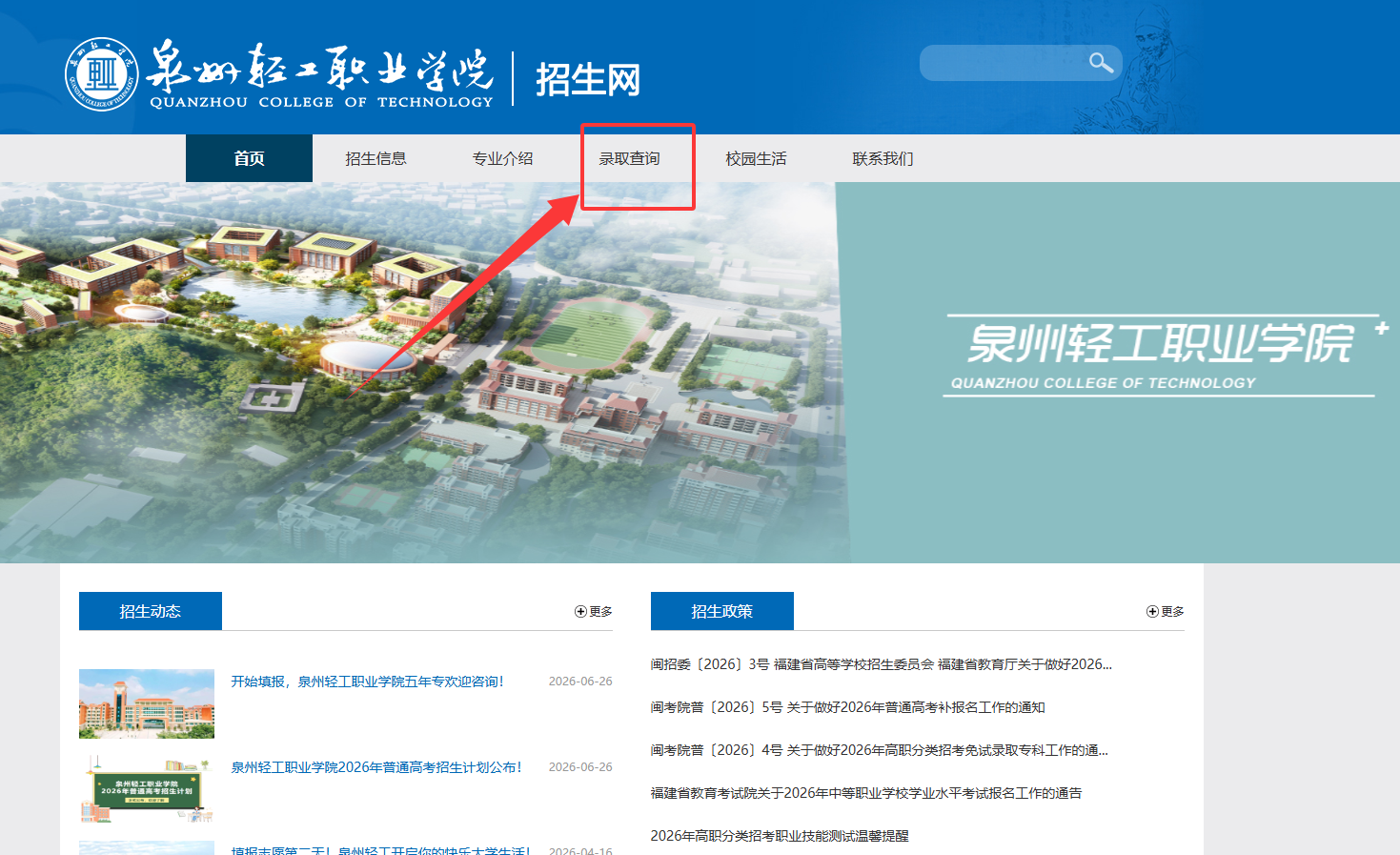Image resolution: width=1400 pixels, height=855 pixels.
Task: Open the 招生信息 menu
Action: pos(375,158)
